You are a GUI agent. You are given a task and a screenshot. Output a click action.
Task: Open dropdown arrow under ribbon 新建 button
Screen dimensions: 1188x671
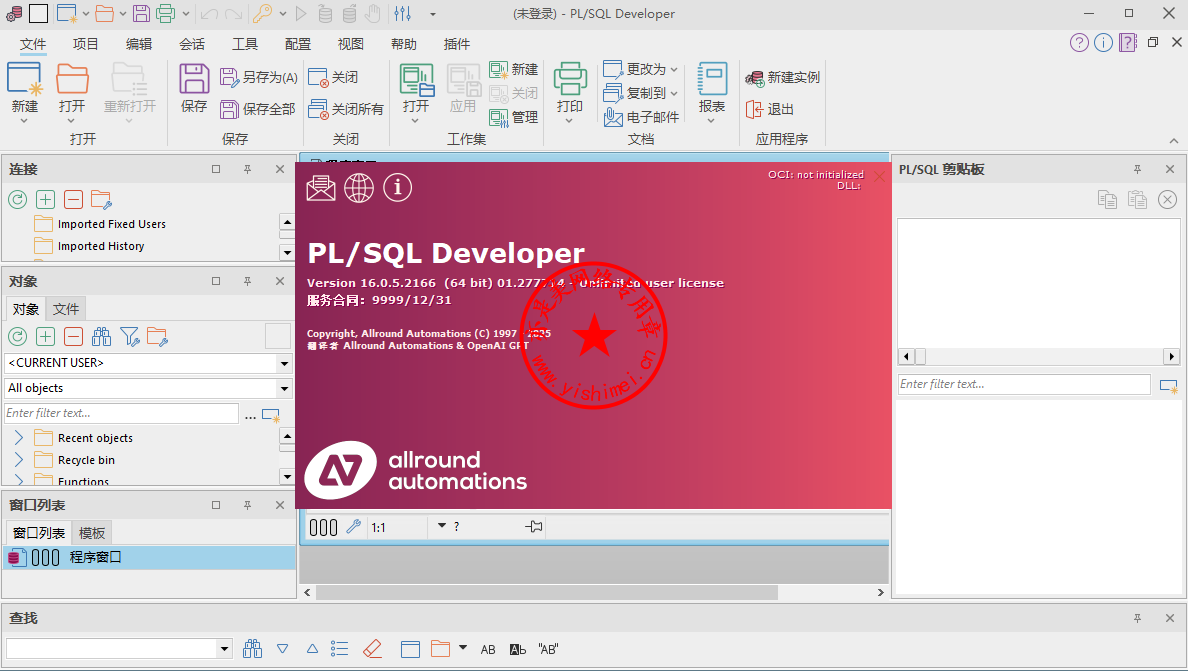24,121
